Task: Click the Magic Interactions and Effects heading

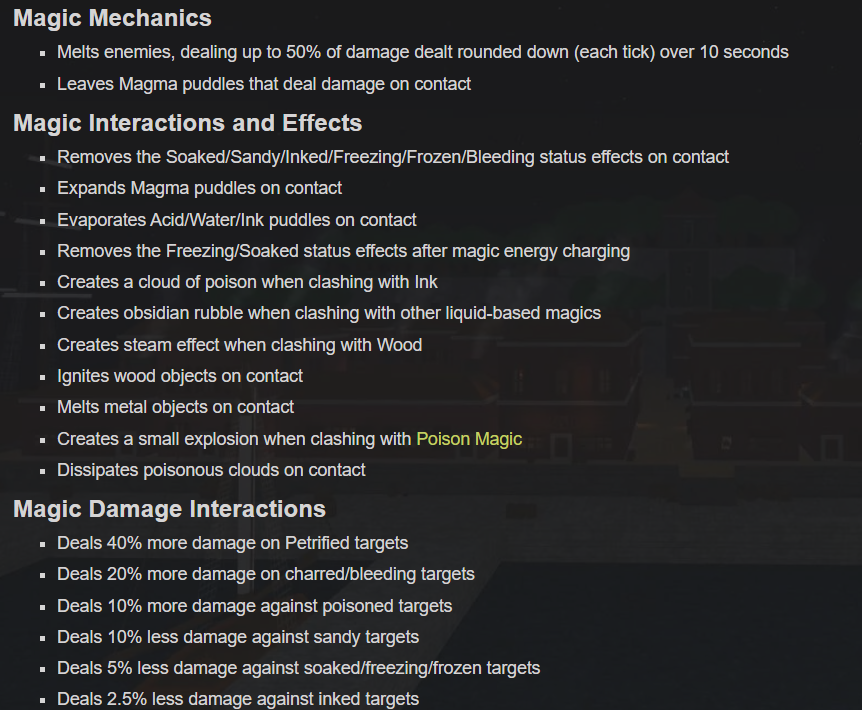Action: click(187, 123)
